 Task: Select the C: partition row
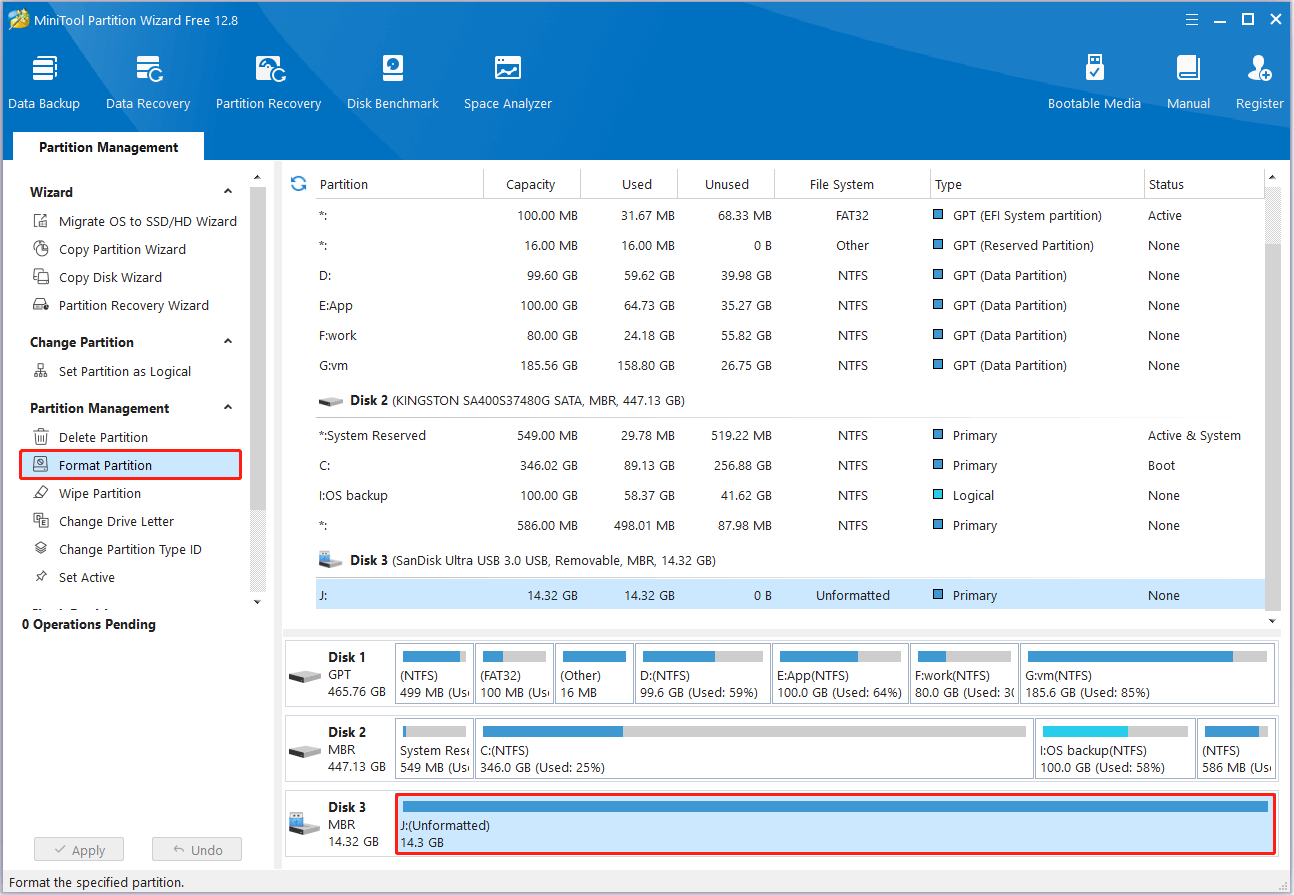pyautogui.click(x=790, y=465)
